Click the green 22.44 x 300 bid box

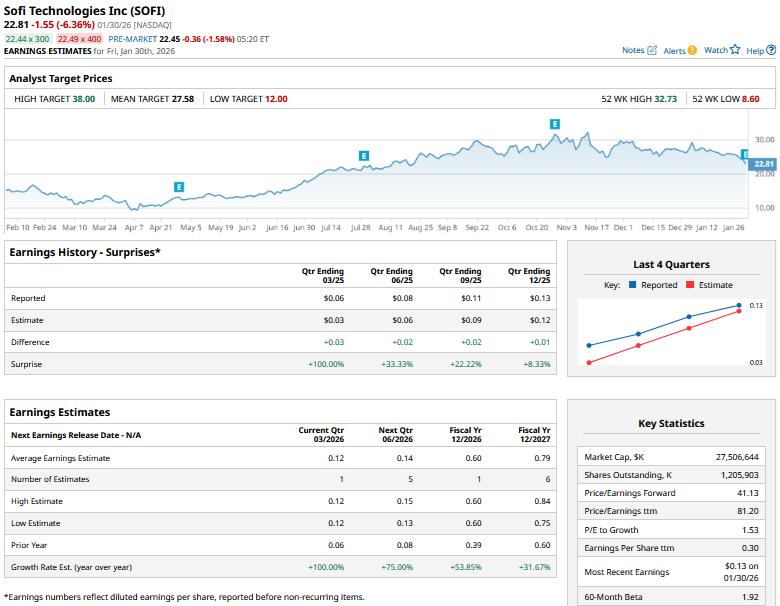(28, 38)
